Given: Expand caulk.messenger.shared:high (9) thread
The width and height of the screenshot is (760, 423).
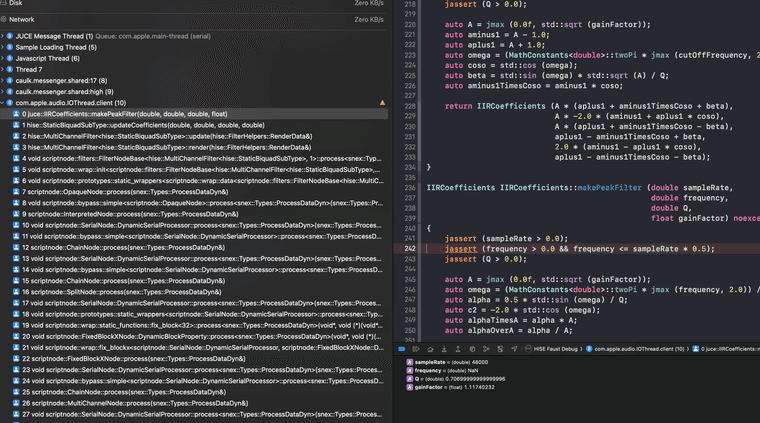Looking at the screenshot, I should tap(2, 92).
